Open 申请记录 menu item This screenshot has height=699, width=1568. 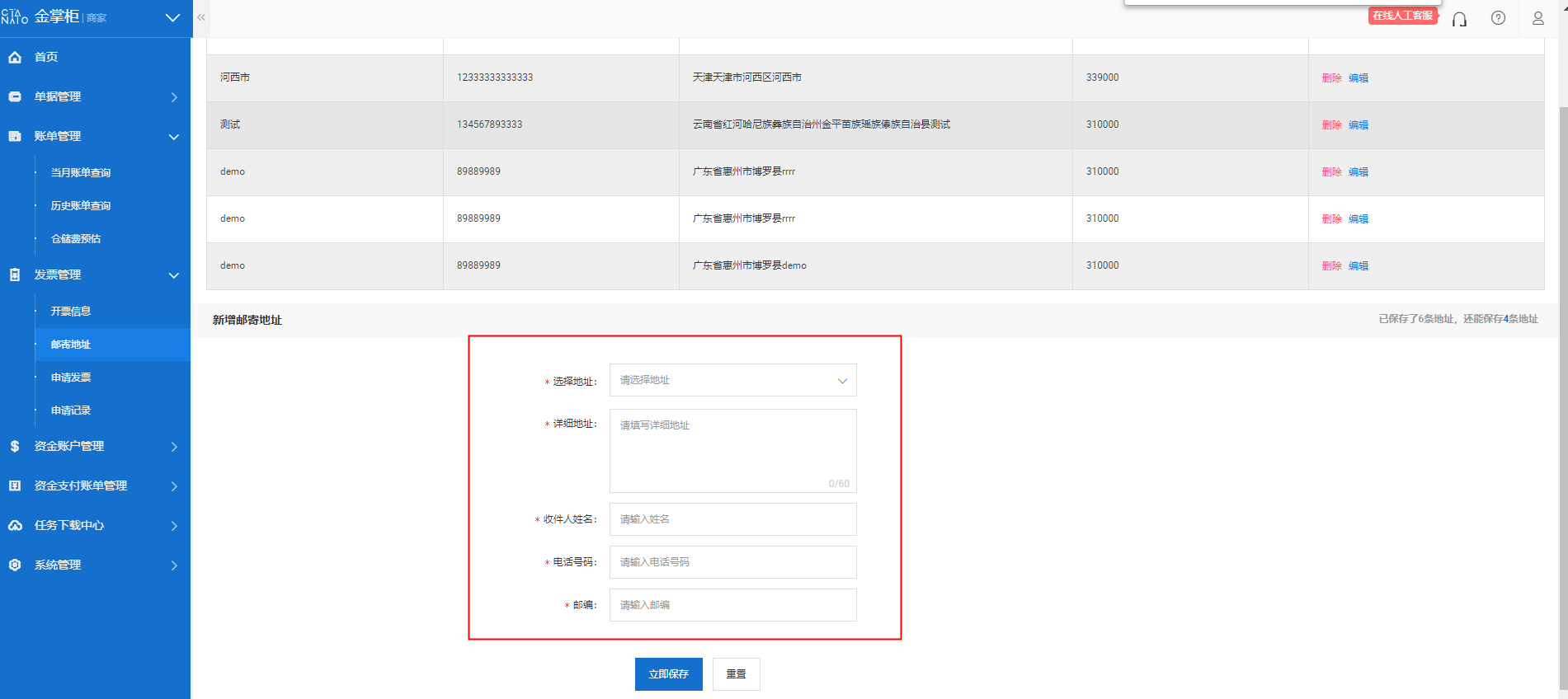point(70,410)
